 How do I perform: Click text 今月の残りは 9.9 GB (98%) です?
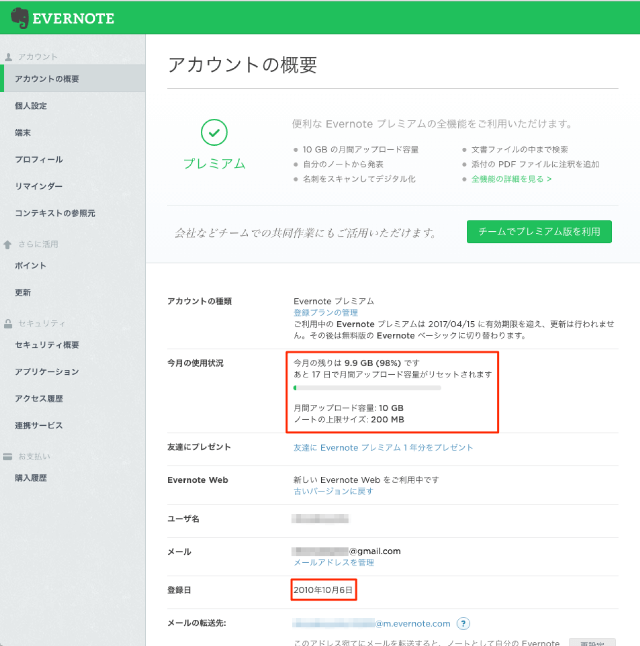click(356, 363)
